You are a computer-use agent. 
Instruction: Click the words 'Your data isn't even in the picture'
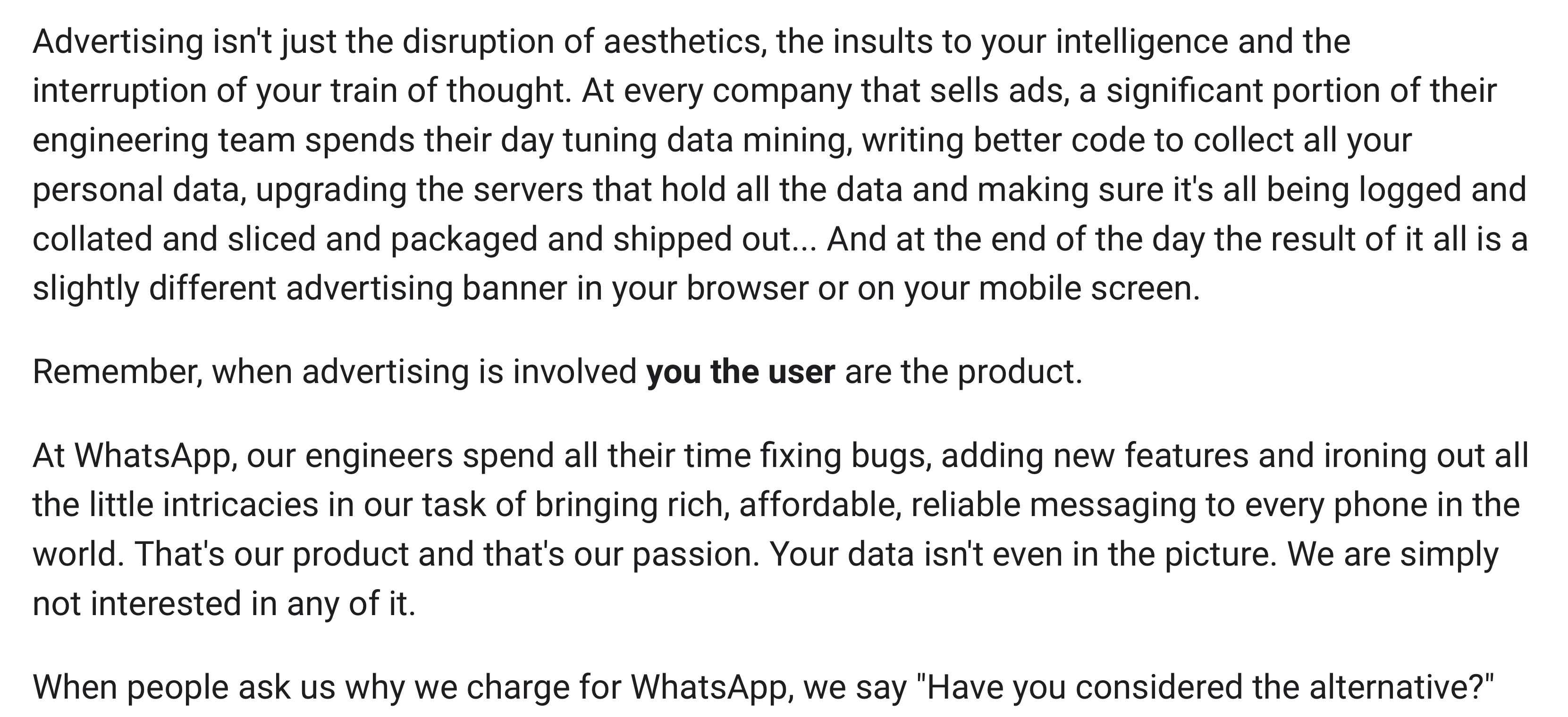point(1023,555)
